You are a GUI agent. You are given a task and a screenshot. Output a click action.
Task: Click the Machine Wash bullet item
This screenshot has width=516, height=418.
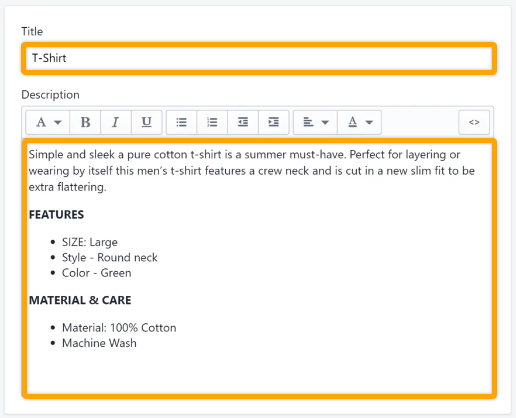[99, 343]
